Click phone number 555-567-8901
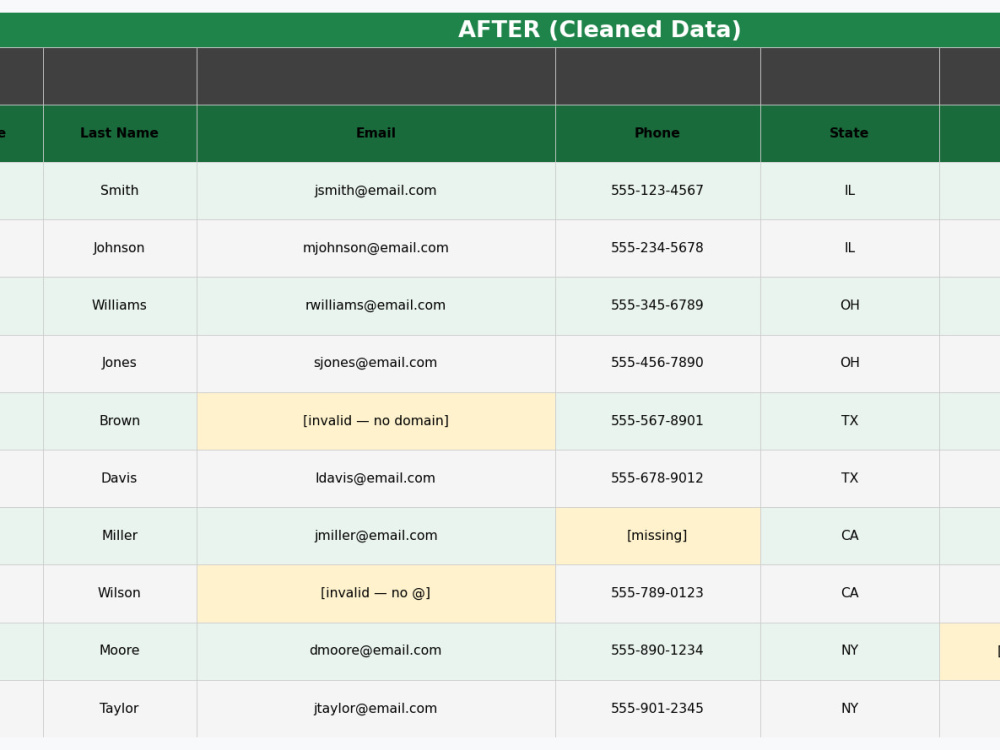Viewport: 1000px width, 750px height. [658, 421]
